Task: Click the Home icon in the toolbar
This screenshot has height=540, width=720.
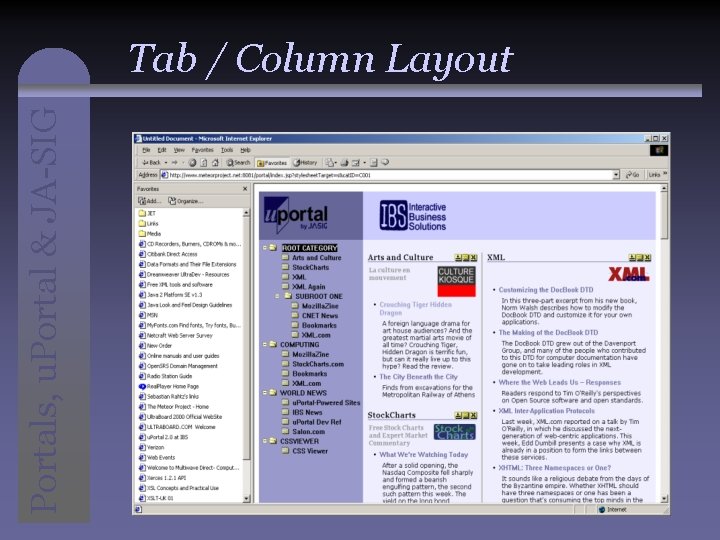Action: tap(215, 163)
